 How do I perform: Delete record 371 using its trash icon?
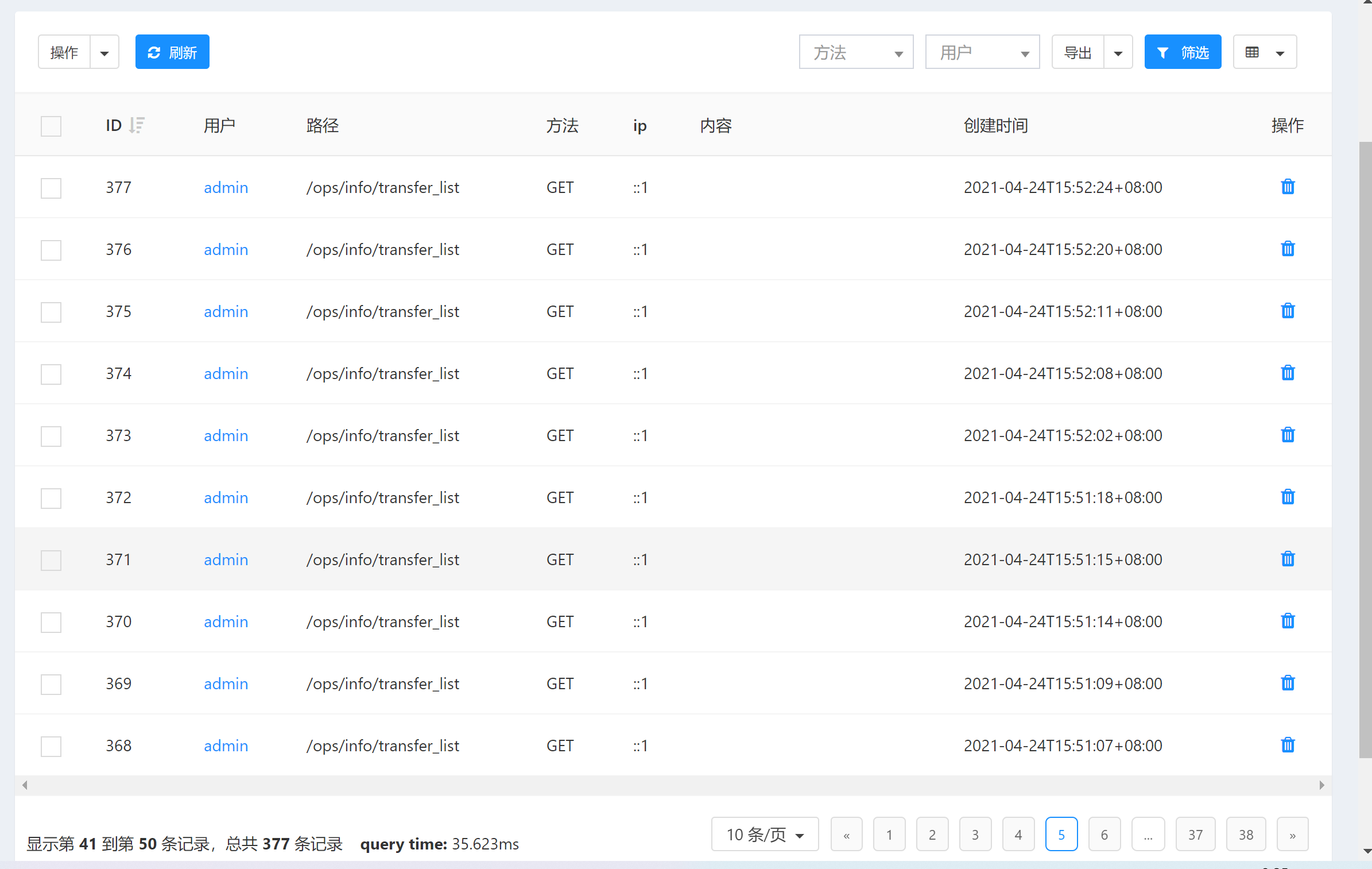1288,559
